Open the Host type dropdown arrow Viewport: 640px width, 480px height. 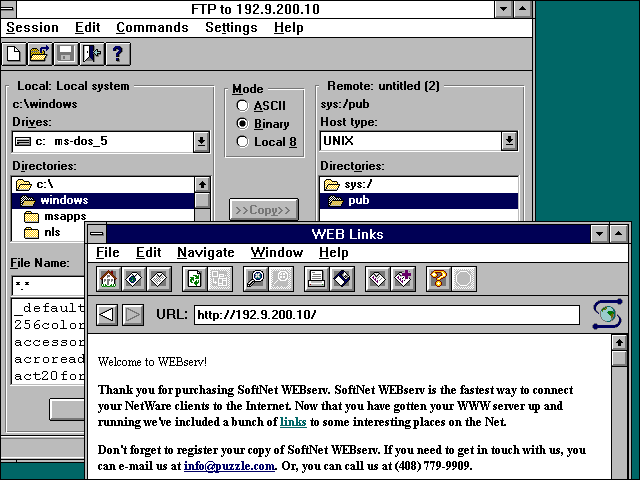click(x=509, y=142)
